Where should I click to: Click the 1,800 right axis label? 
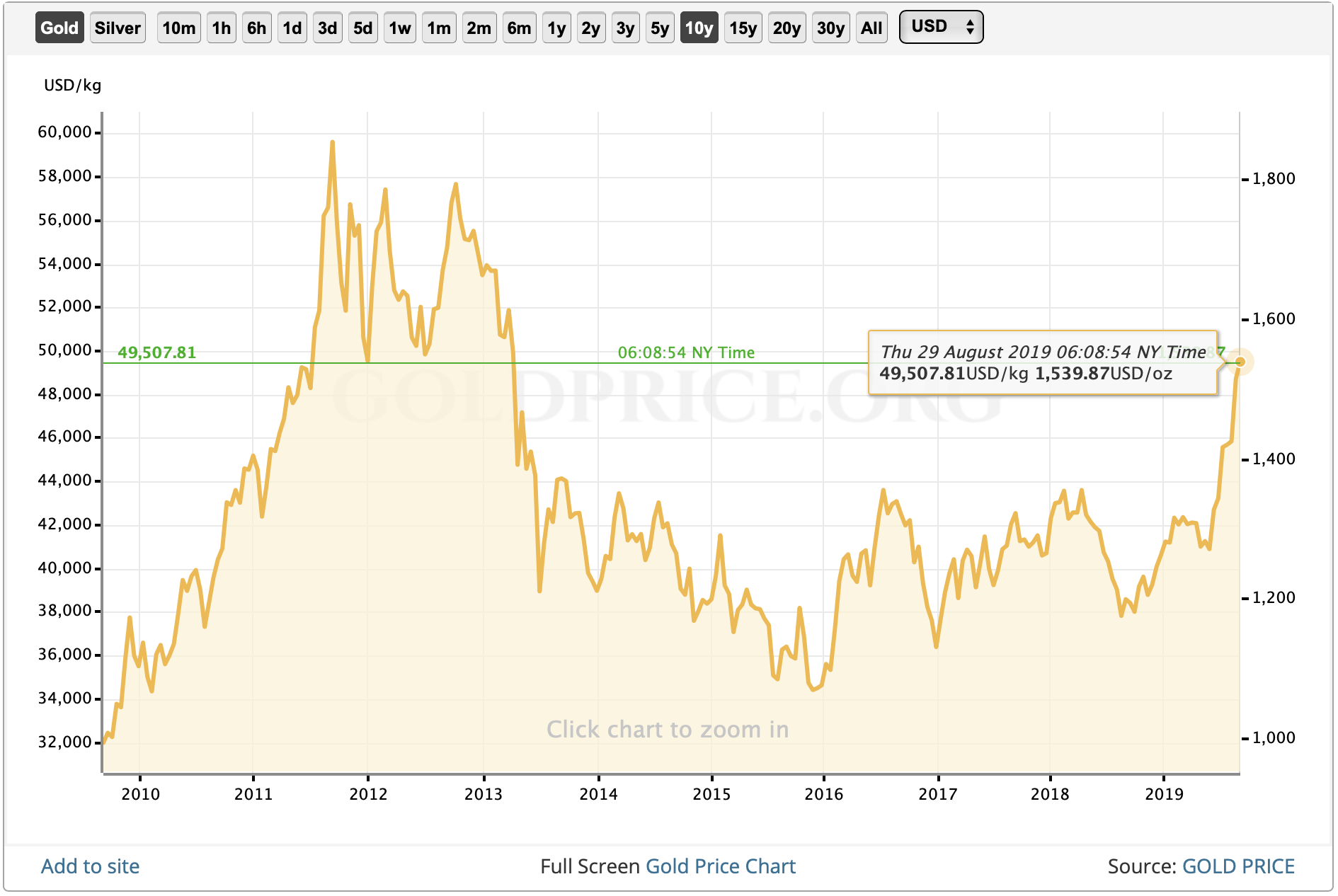click(x=1274, y=179)
